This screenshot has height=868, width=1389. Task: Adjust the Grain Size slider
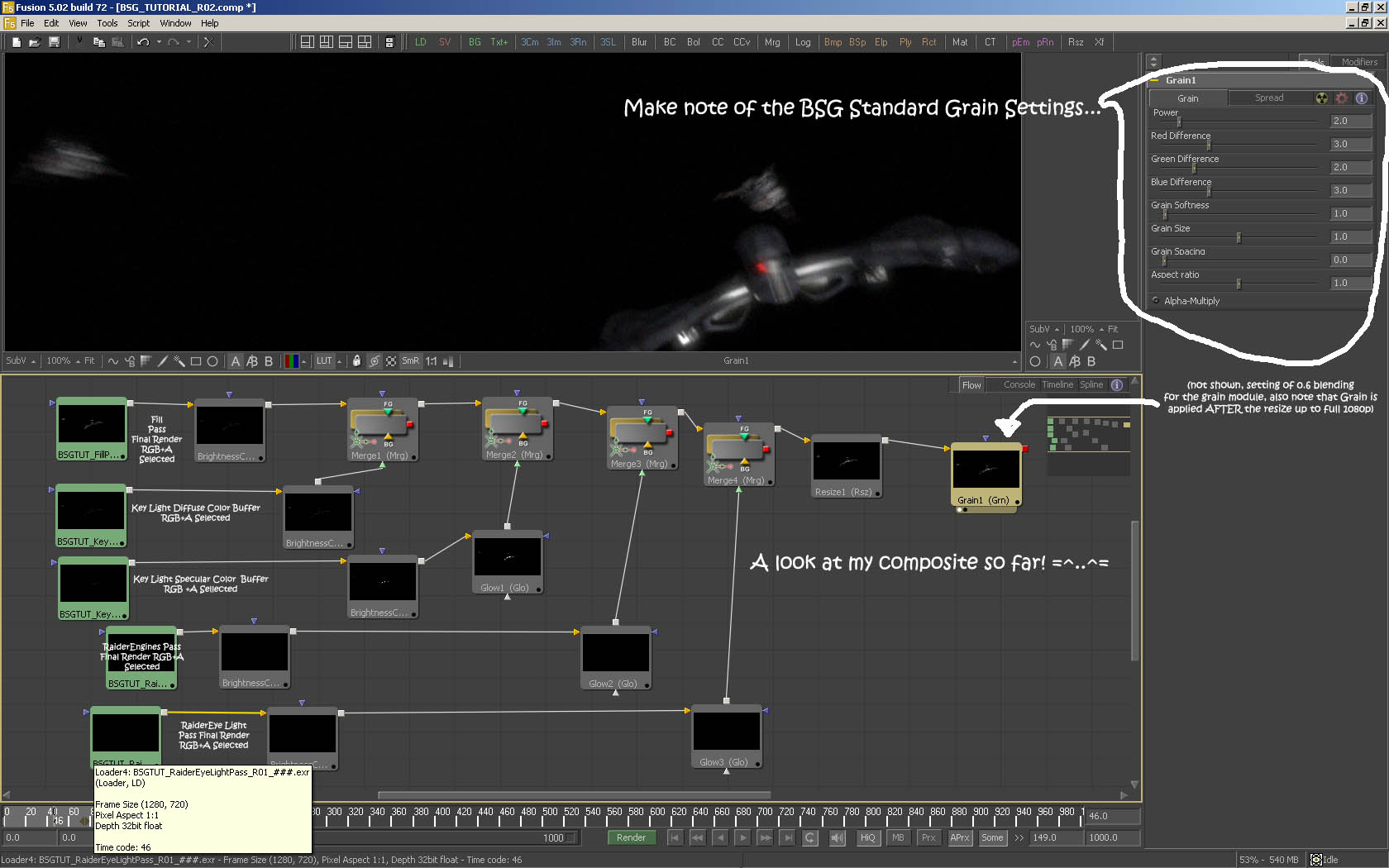[1238, 238]
